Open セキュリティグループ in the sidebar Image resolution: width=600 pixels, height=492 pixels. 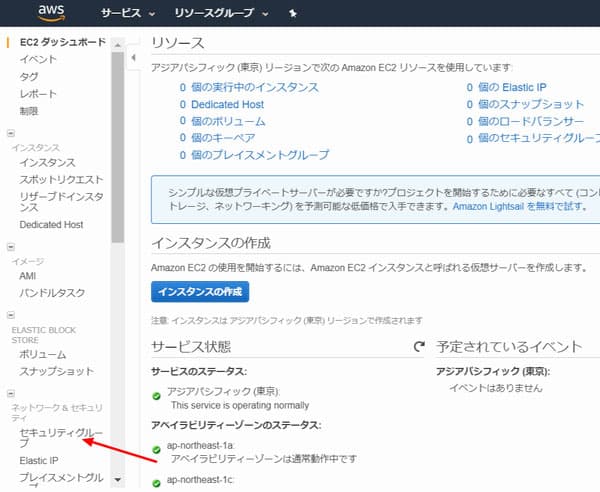pyautogui.click(x=61, y=438)
